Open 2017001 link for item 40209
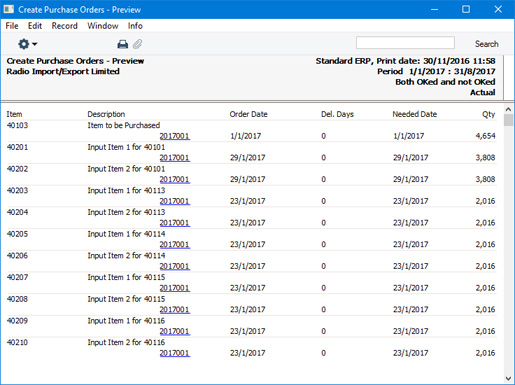 coord(175,331)
